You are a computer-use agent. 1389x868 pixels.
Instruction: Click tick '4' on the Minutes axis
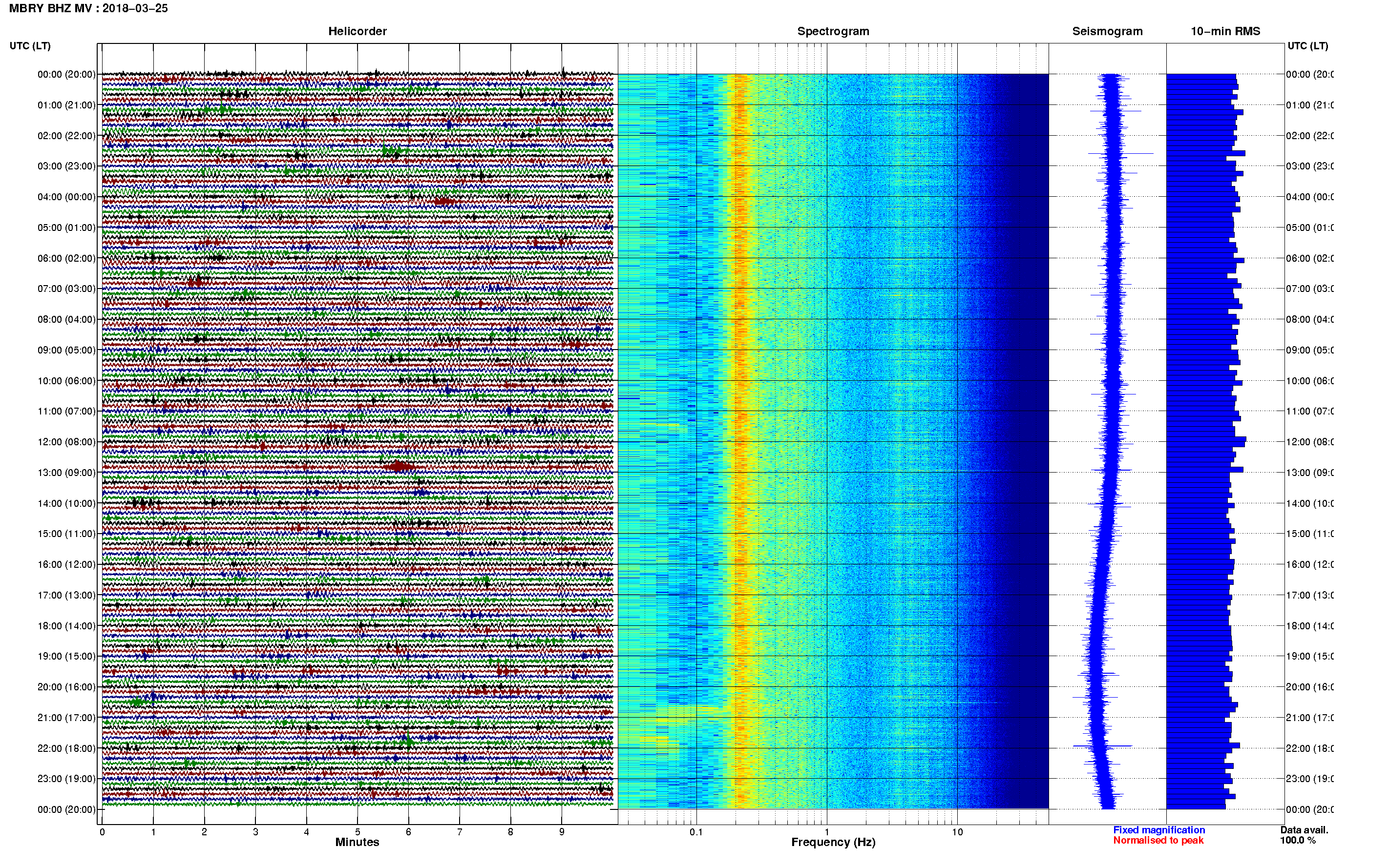(x=307, y=832)
